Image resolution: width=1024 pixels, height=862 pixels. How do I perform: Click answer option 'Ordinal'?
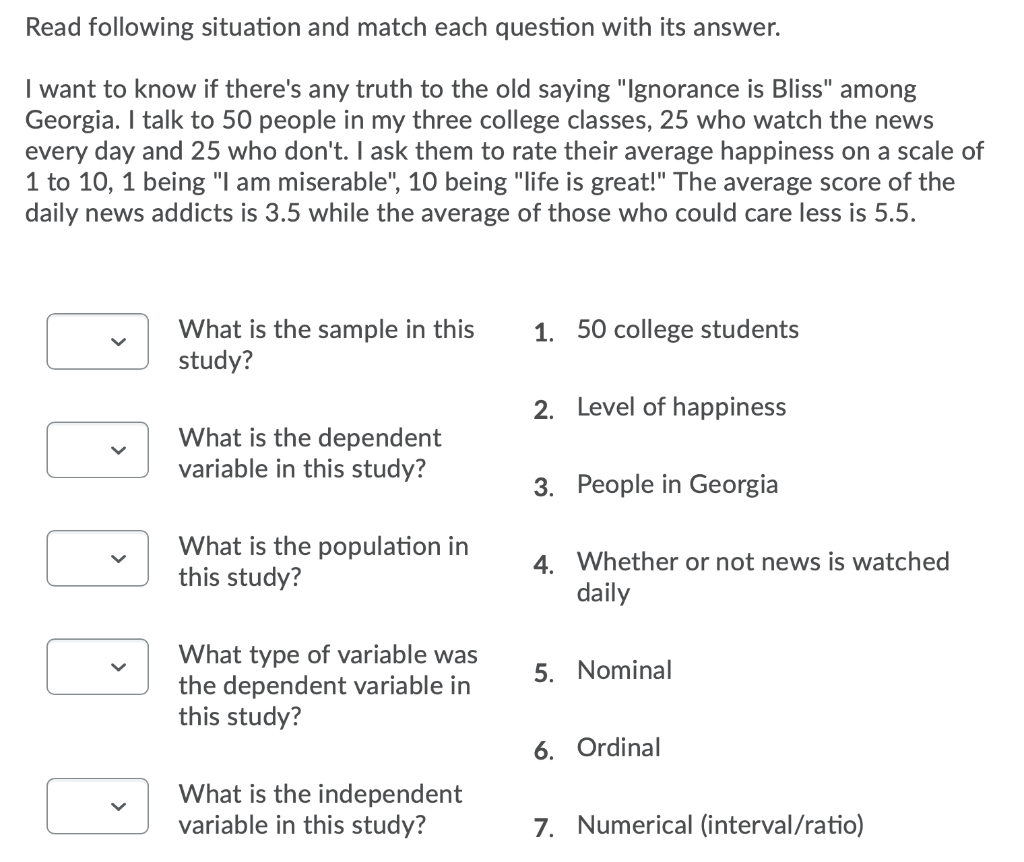tap(618, 748)
